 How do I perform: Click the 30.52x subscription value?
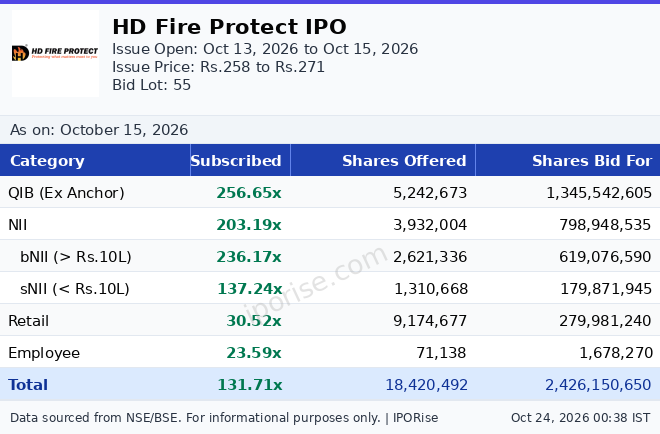click(254, 321)
